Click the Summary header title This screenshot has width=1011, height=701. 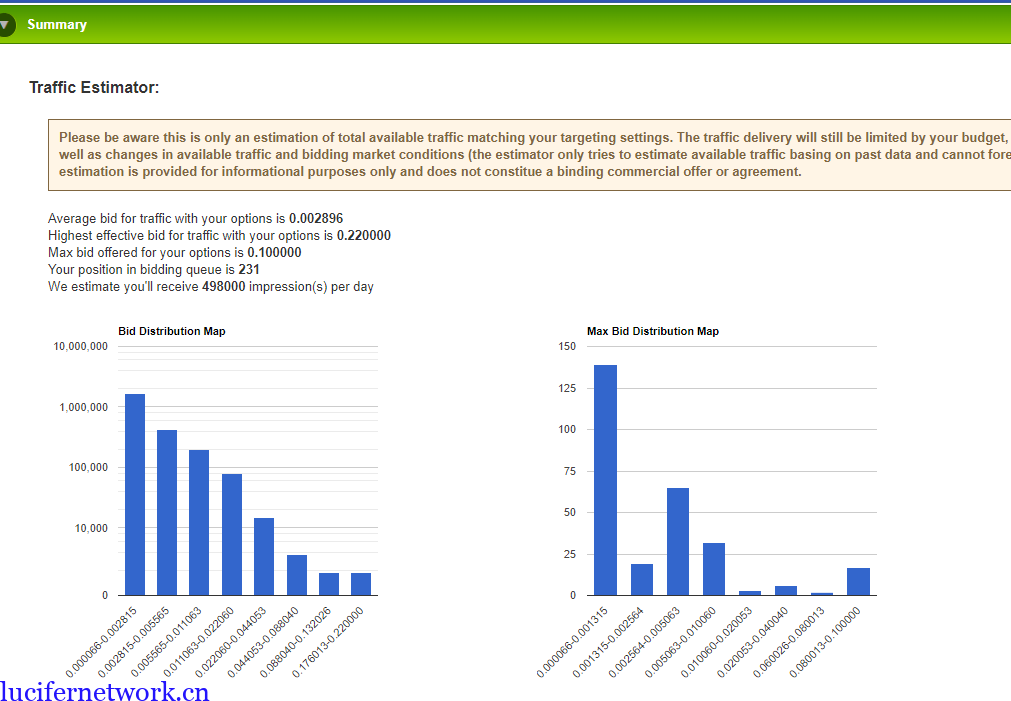pyautogui.click(x=57, y=25)
